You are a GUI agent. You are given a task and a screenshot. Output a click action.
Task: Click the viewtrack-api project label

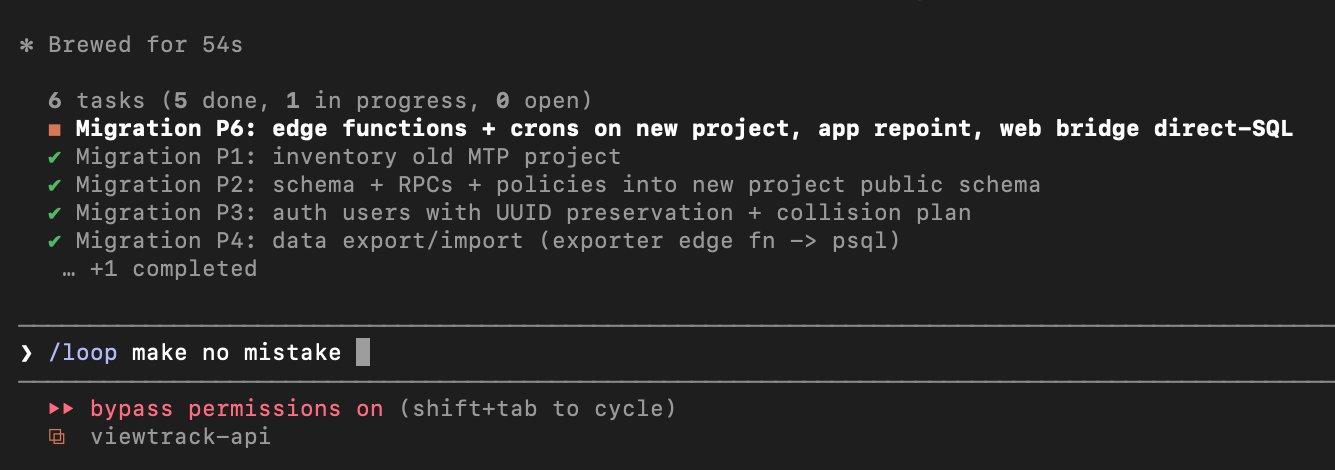180,437
